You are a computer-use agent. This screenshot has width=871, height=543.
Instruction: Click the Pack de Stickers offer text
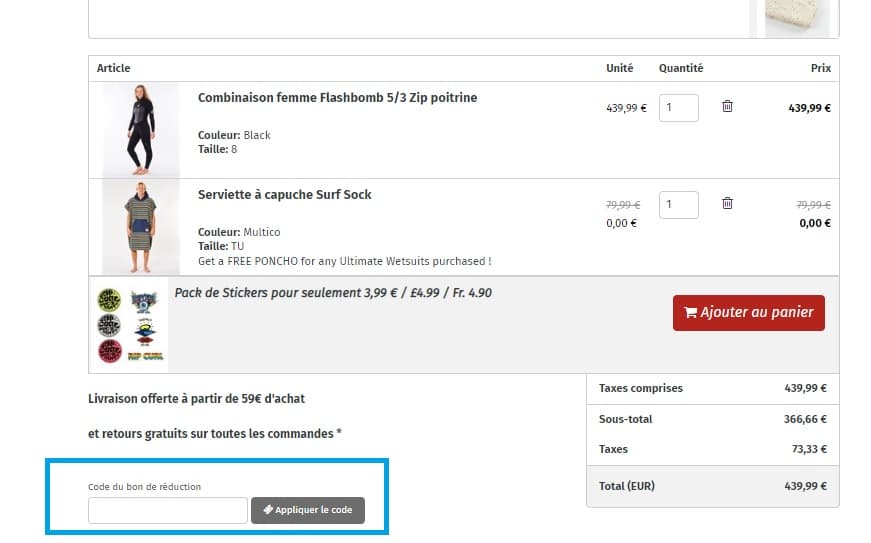(333, 293)
